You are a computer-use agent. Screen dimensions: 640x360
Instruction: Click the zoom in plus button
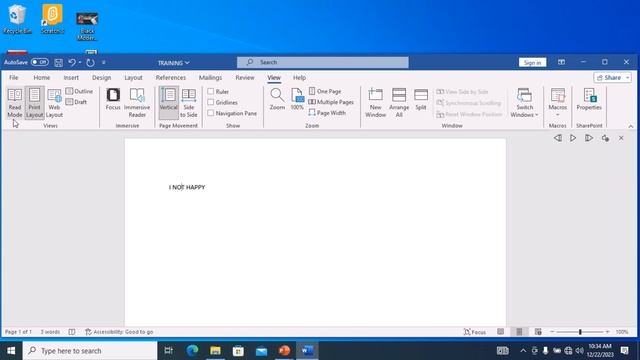coord(607,332)
